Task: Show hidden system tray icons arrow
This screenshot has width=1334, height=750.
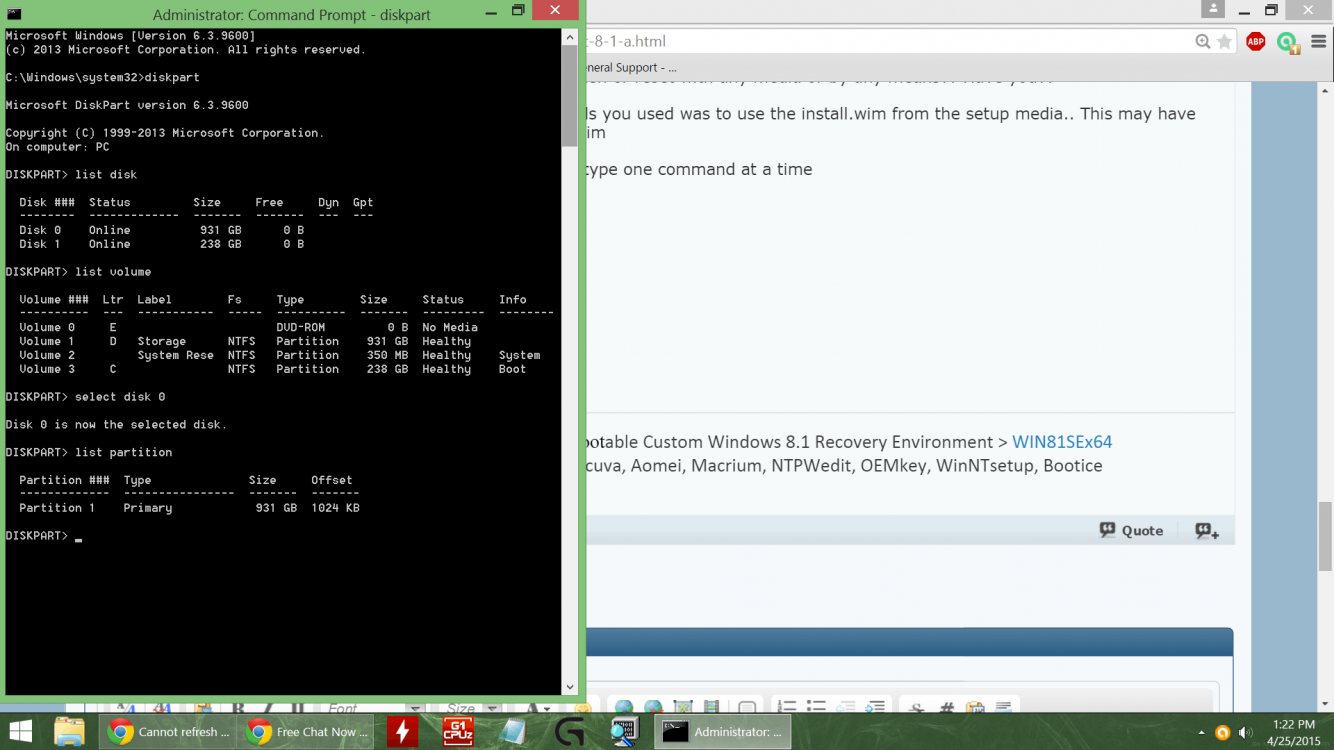Action: point(1201,733)
